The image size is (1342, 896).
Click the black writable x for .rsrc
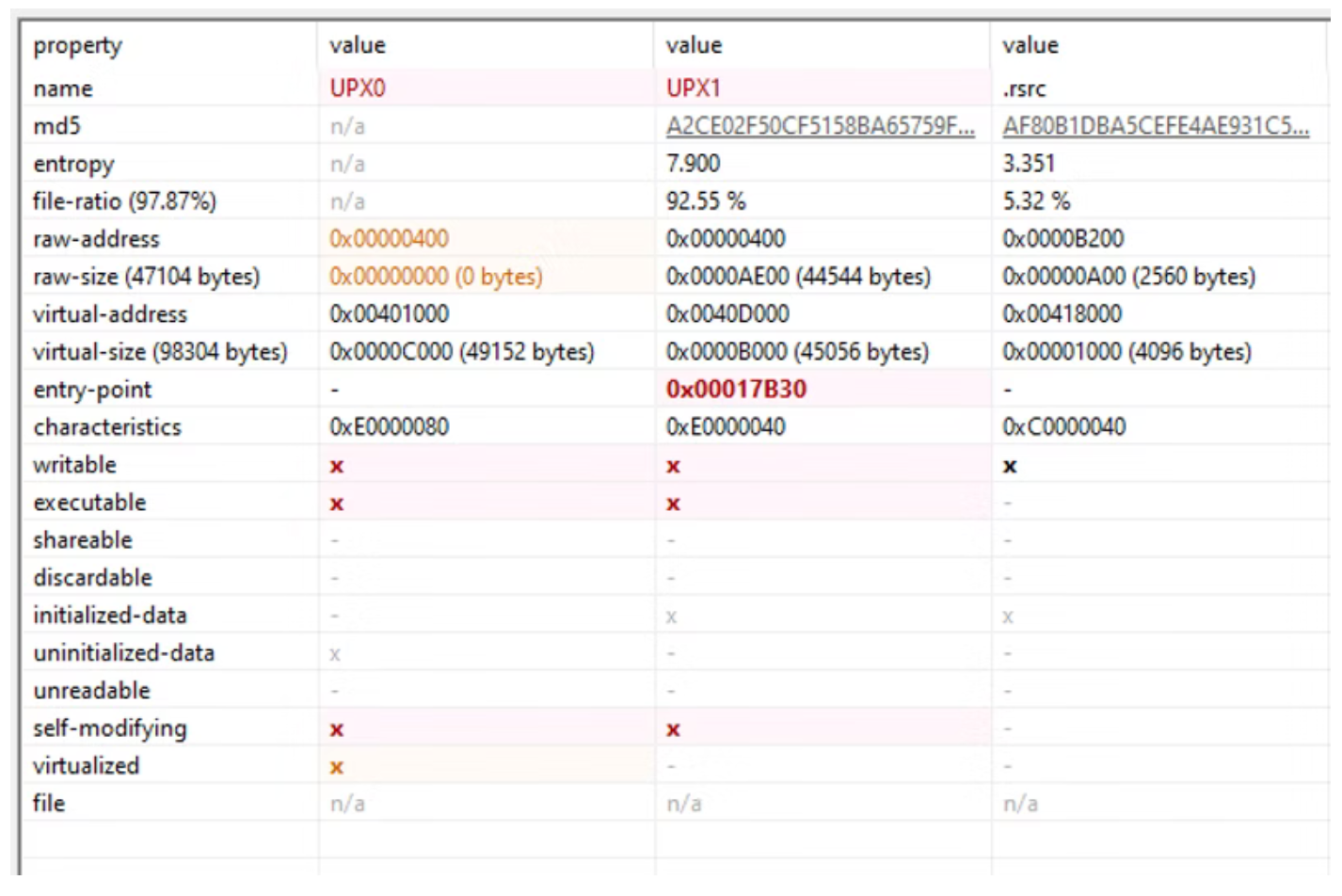coord(1010,466)
